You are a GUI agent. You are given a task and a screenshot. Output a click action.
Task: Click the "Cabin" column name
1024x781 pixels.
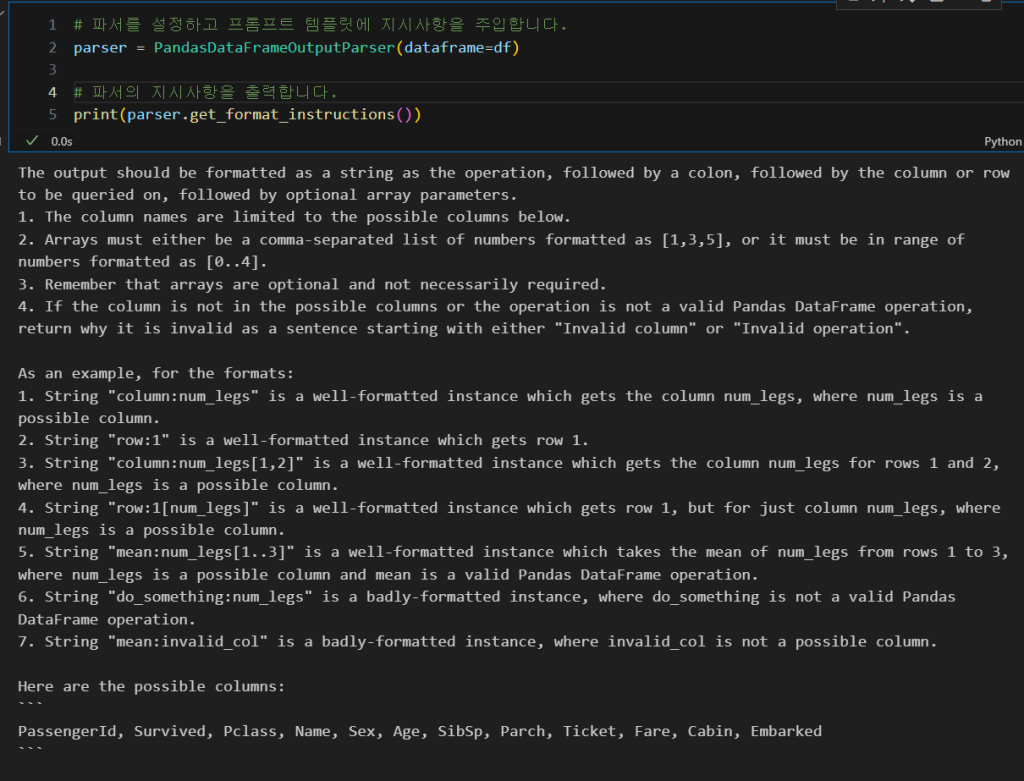click(710, 731)
